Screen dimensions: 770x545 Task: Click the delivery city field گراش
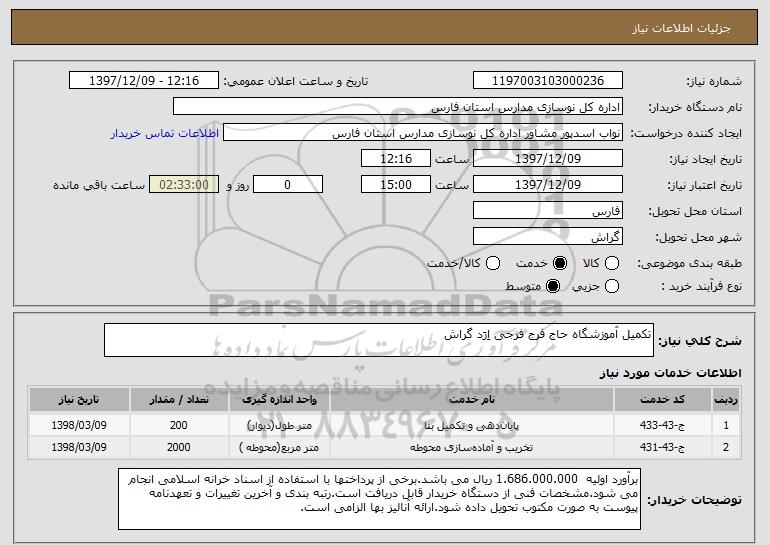[548, 237]
